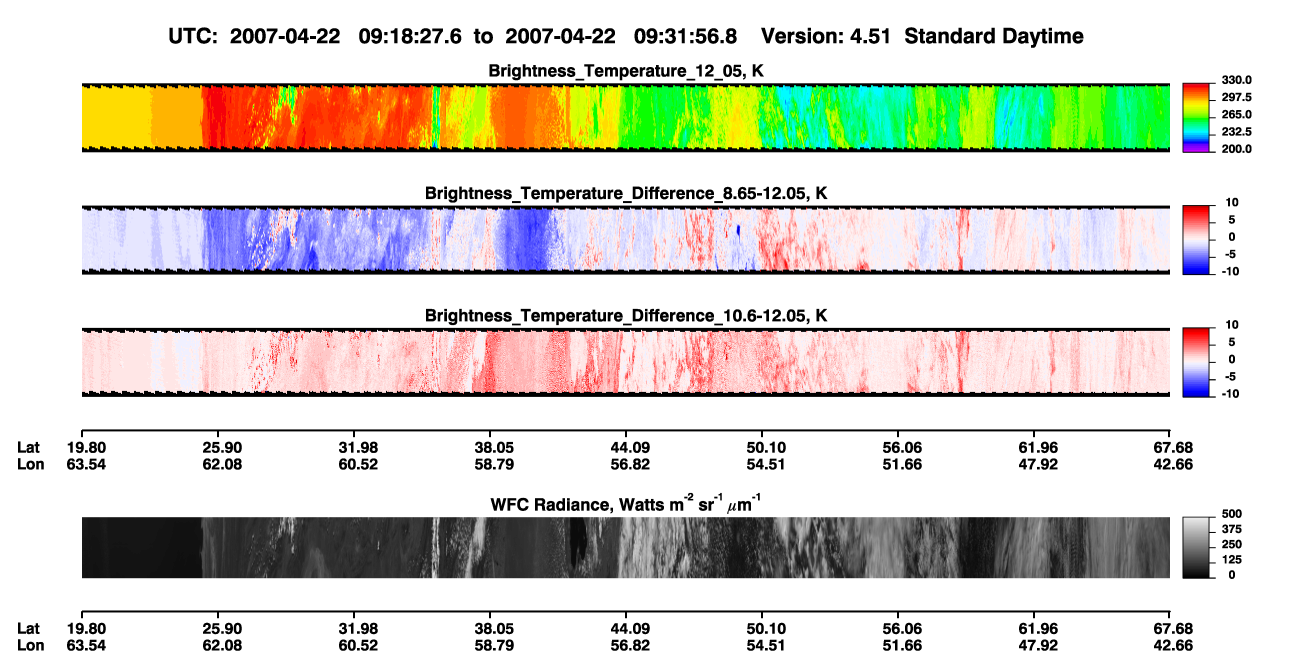Click longitude 60.52 below the WFC Radiance panel
Image resolution: width=1300 pixels, height=667 pixels.
point(359,646)
